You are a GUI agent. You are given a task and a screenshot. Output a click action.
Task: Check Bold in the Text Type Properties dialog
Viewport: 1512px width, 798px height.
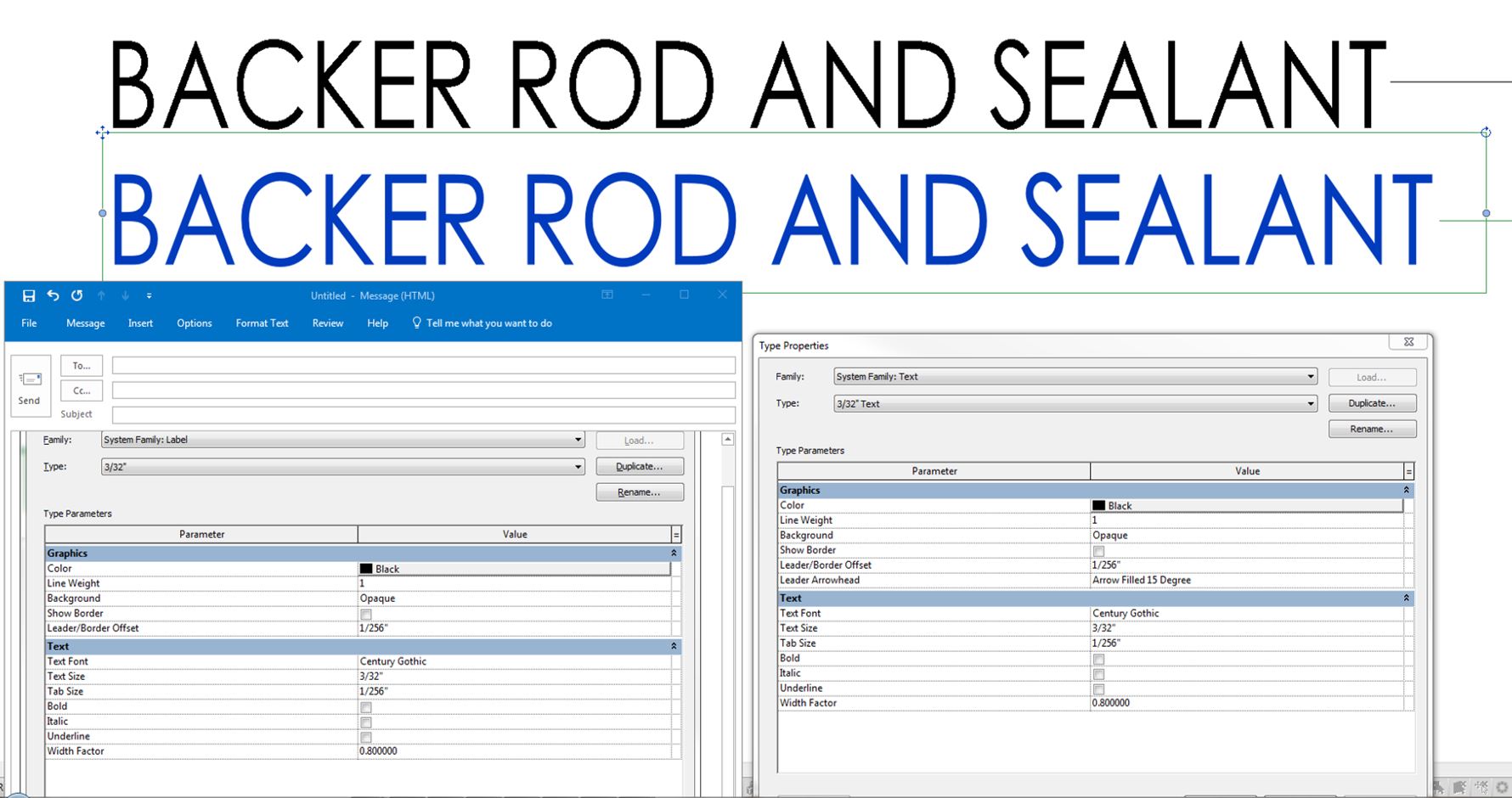[x=1098, y=660]
